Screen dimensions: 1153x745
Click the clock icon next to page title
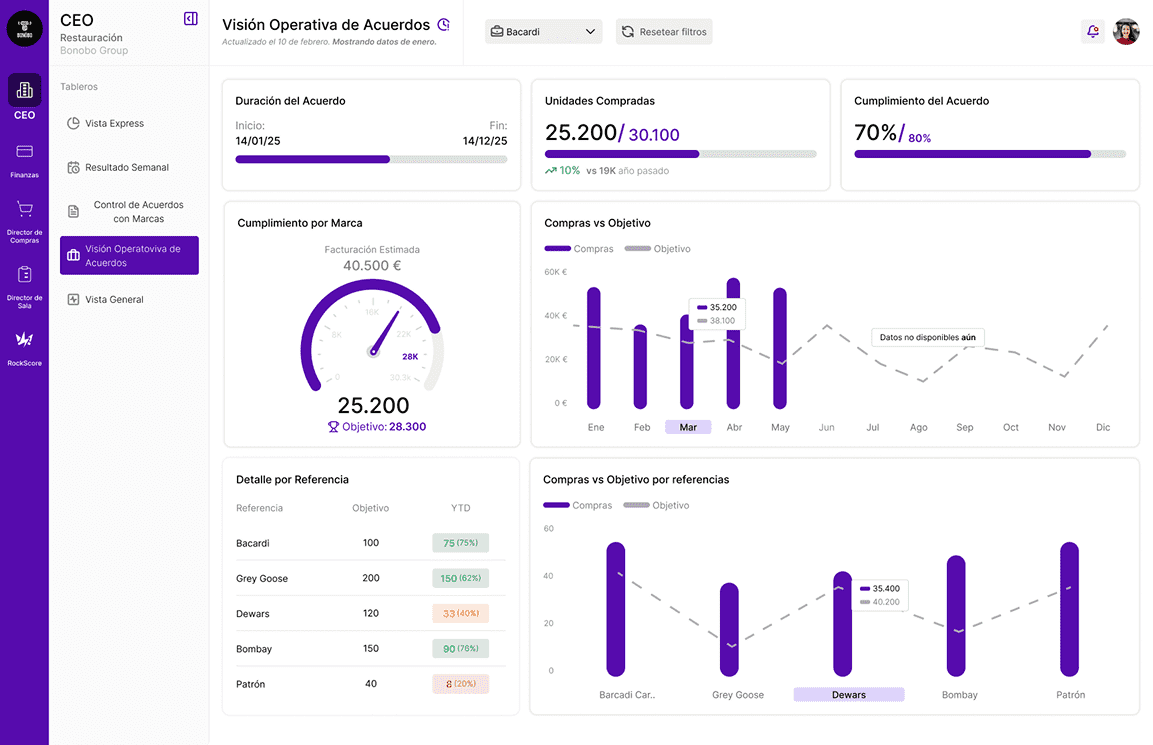444,25
